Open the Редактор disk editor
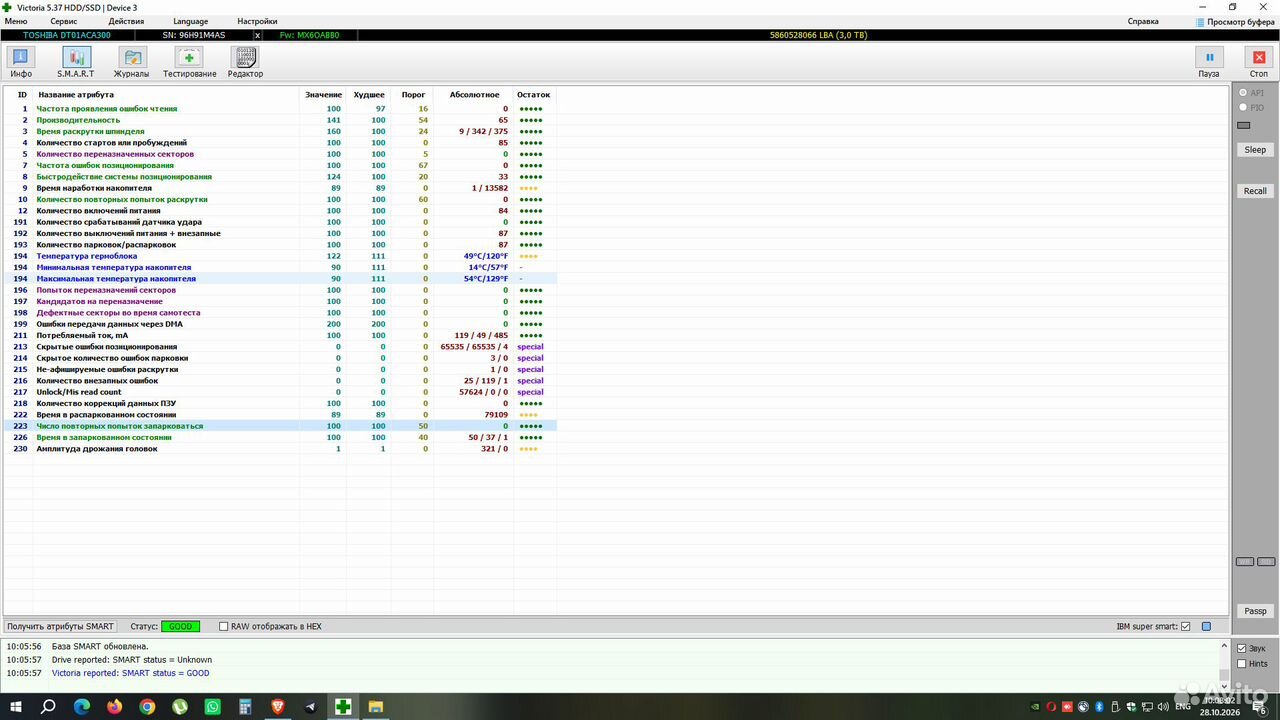This screenshot has width=1280, height=720. [245, 62]
